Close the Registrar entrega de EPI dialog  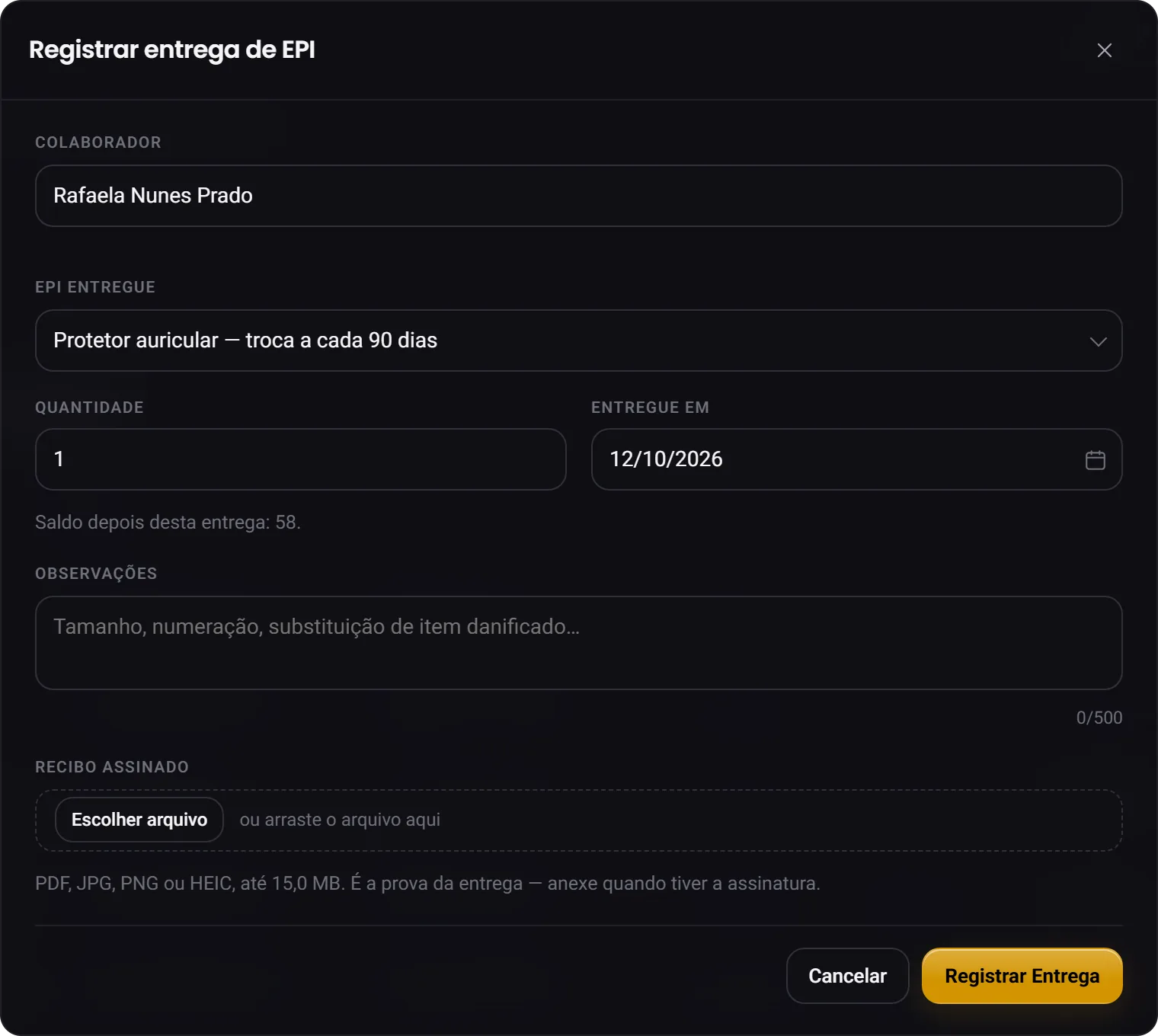pos(1104,50)
